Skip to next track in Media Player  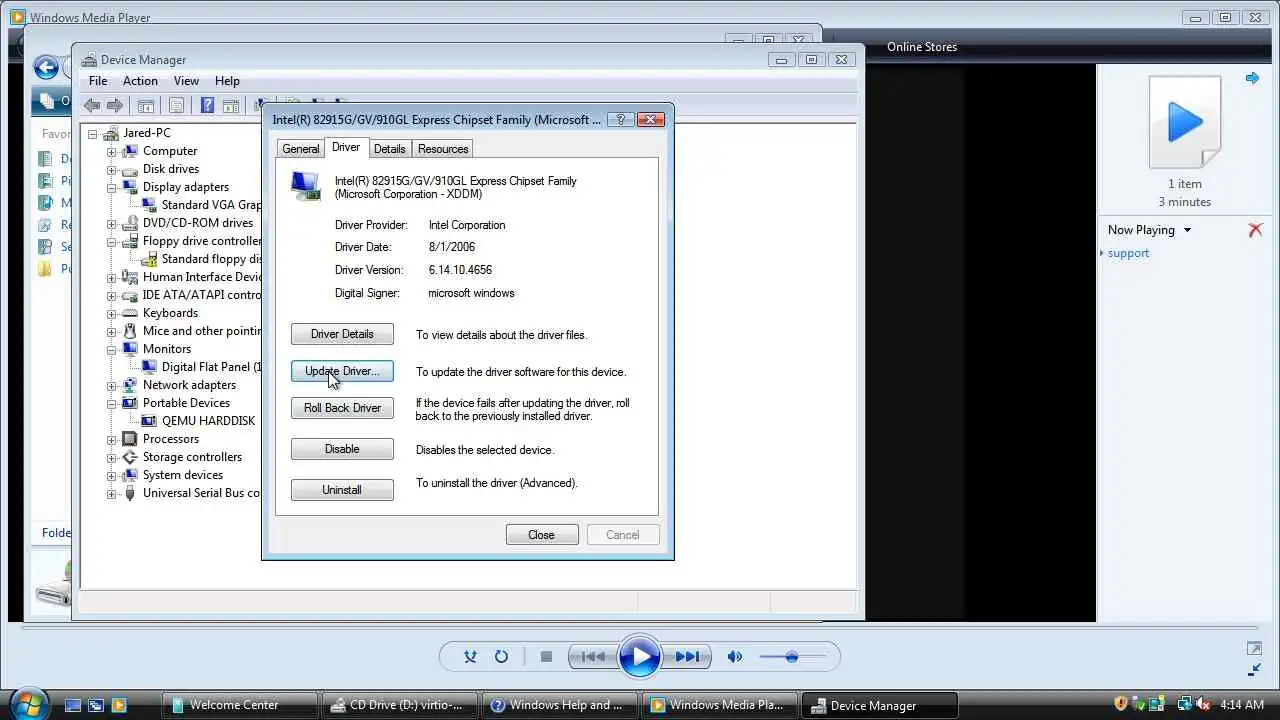coord(687,657)
